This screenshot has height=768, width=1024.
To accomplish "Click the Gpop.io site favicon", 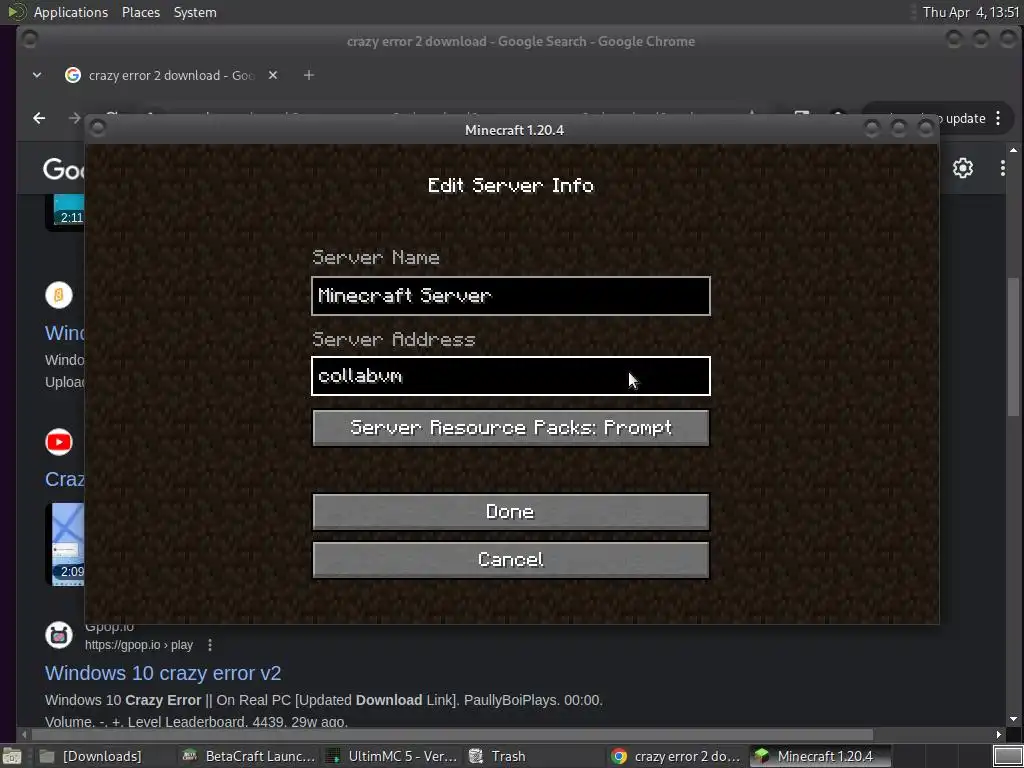I will point(59,635).
